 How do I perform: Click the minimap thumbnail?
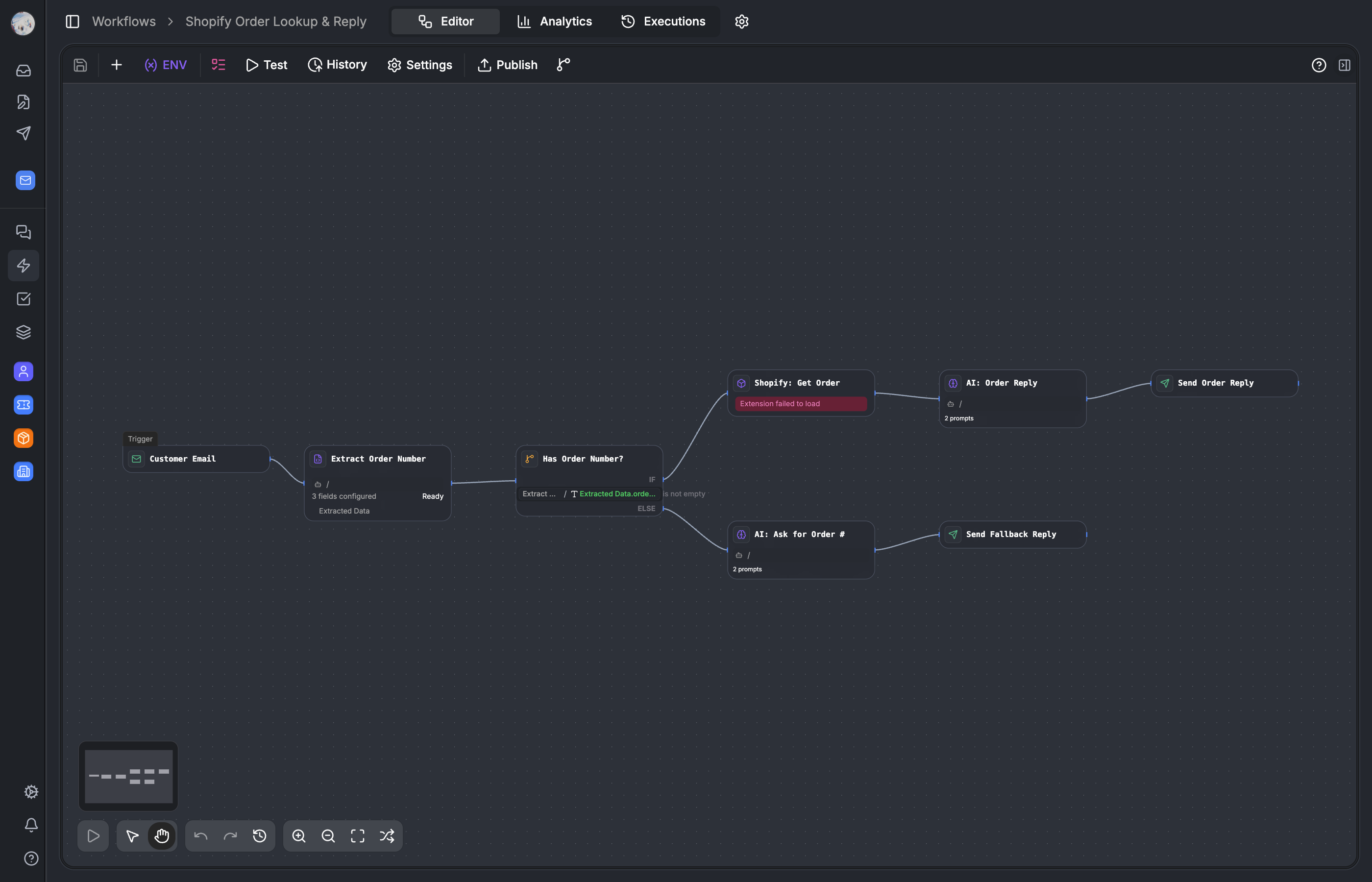click(128, 776)
